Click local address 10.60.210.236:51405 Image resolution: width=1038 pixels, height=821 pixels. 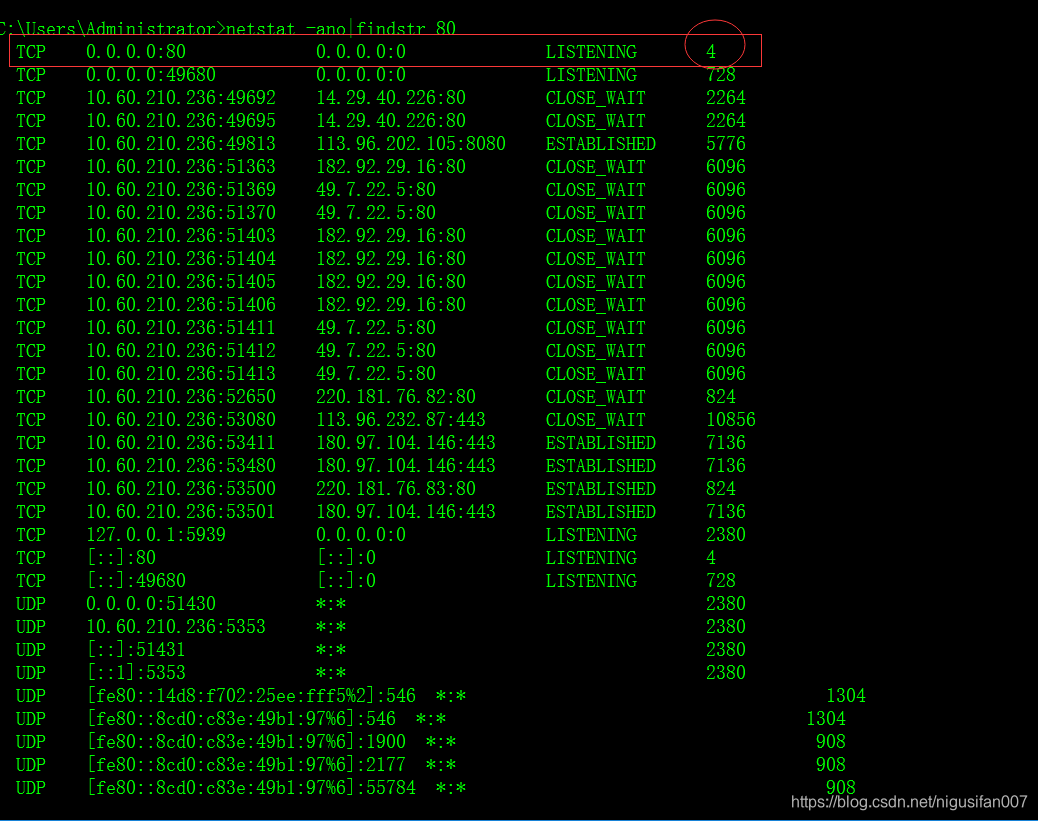pyautogui.click(x=181, y=282)
